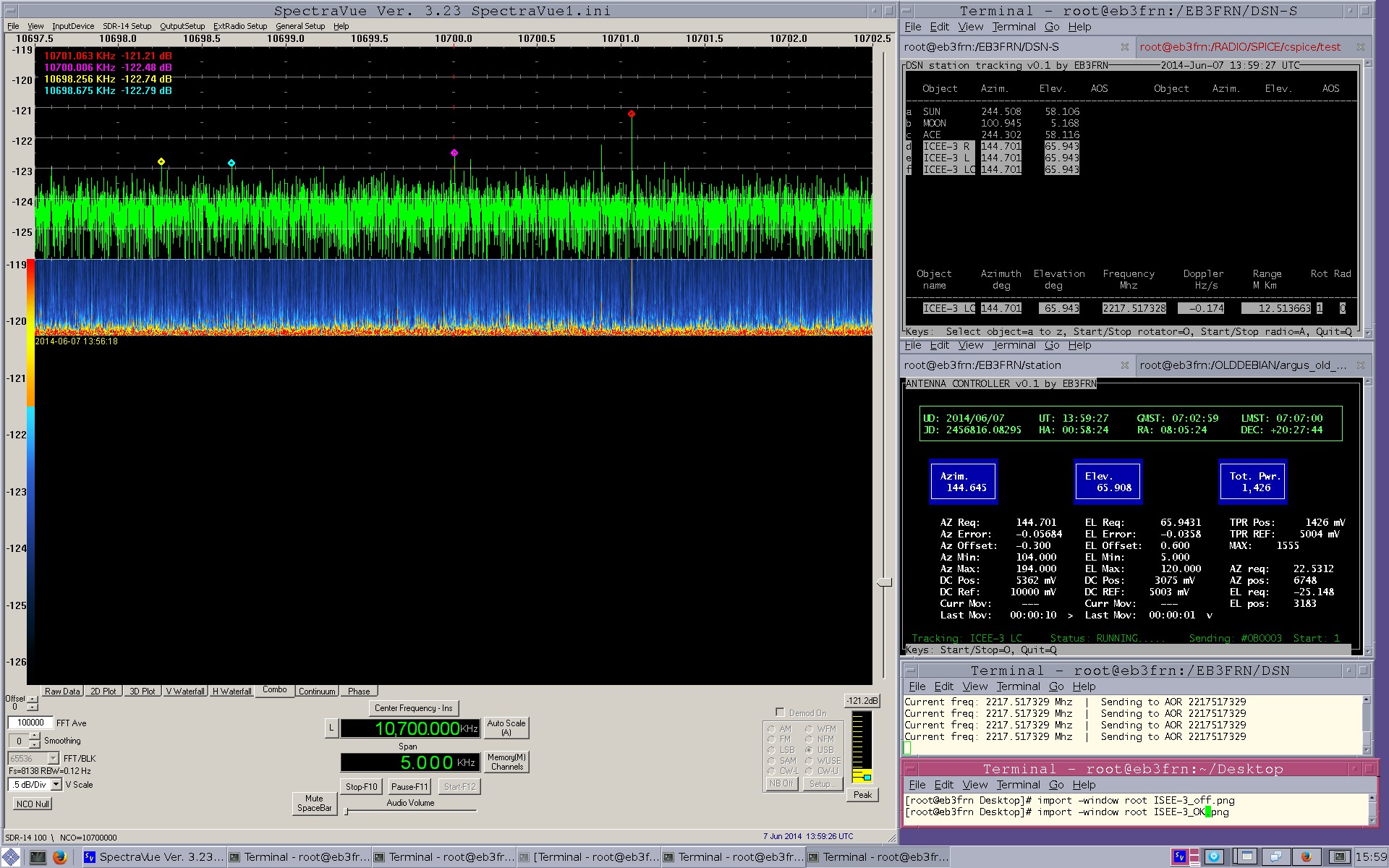Click the cyan squelch level meter handle

click(x=867, y=778)
